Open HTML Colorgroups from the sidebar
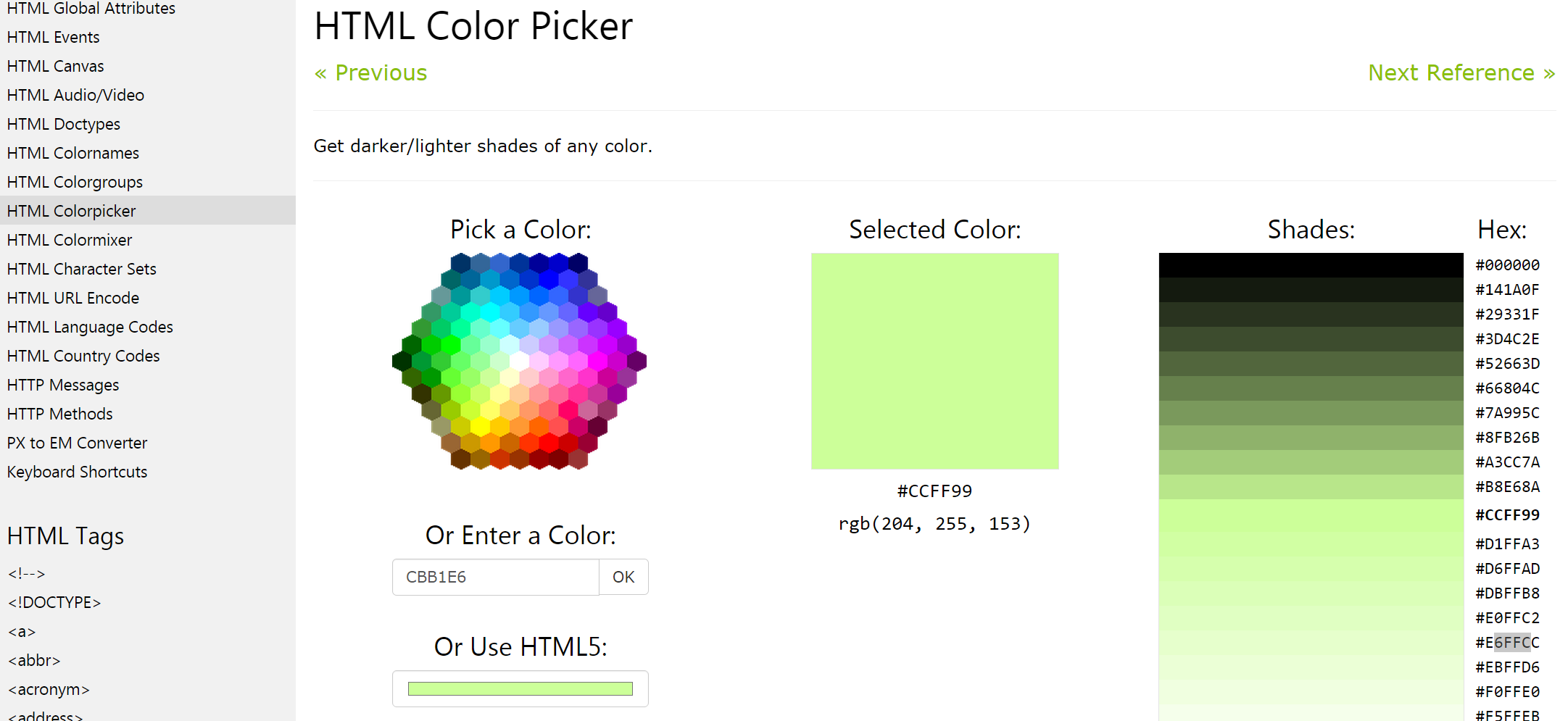1568x721 pixels. [74, 182]
